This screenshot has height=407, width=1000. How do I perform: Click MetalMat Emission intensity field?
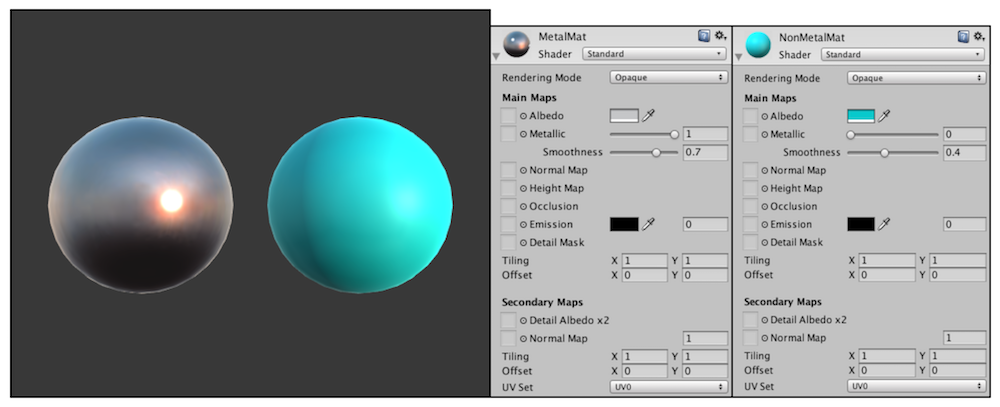tap(705, 225)
